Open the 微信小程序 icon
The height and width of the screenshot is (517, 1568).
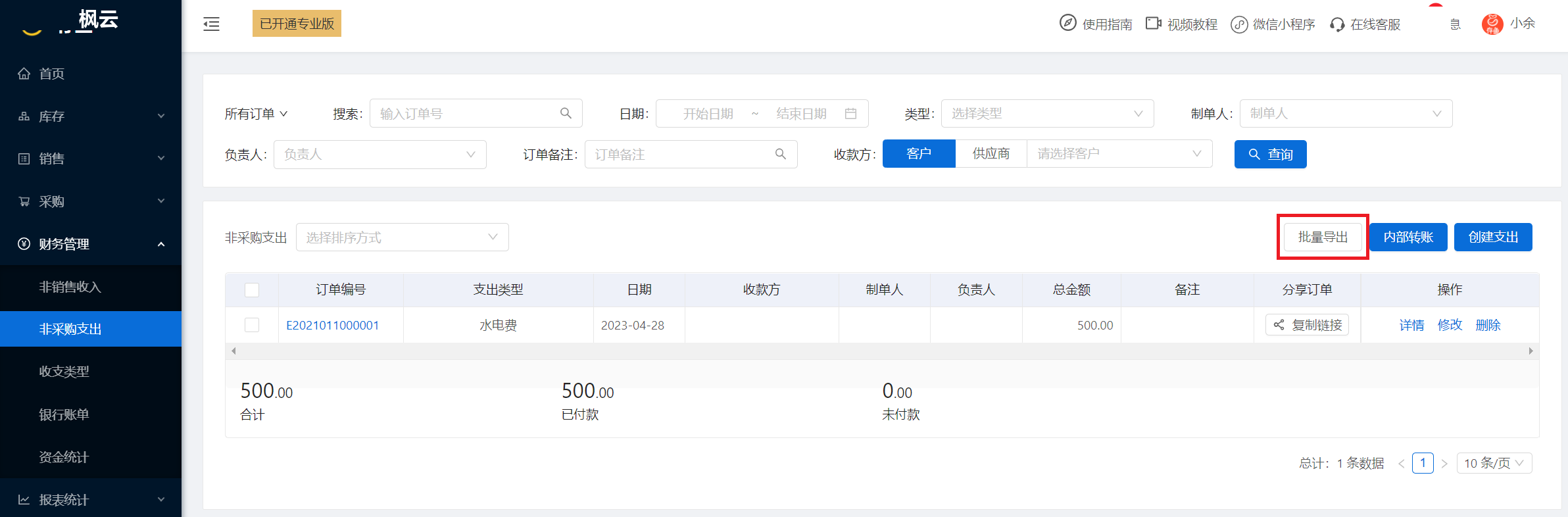[1239, 24]
